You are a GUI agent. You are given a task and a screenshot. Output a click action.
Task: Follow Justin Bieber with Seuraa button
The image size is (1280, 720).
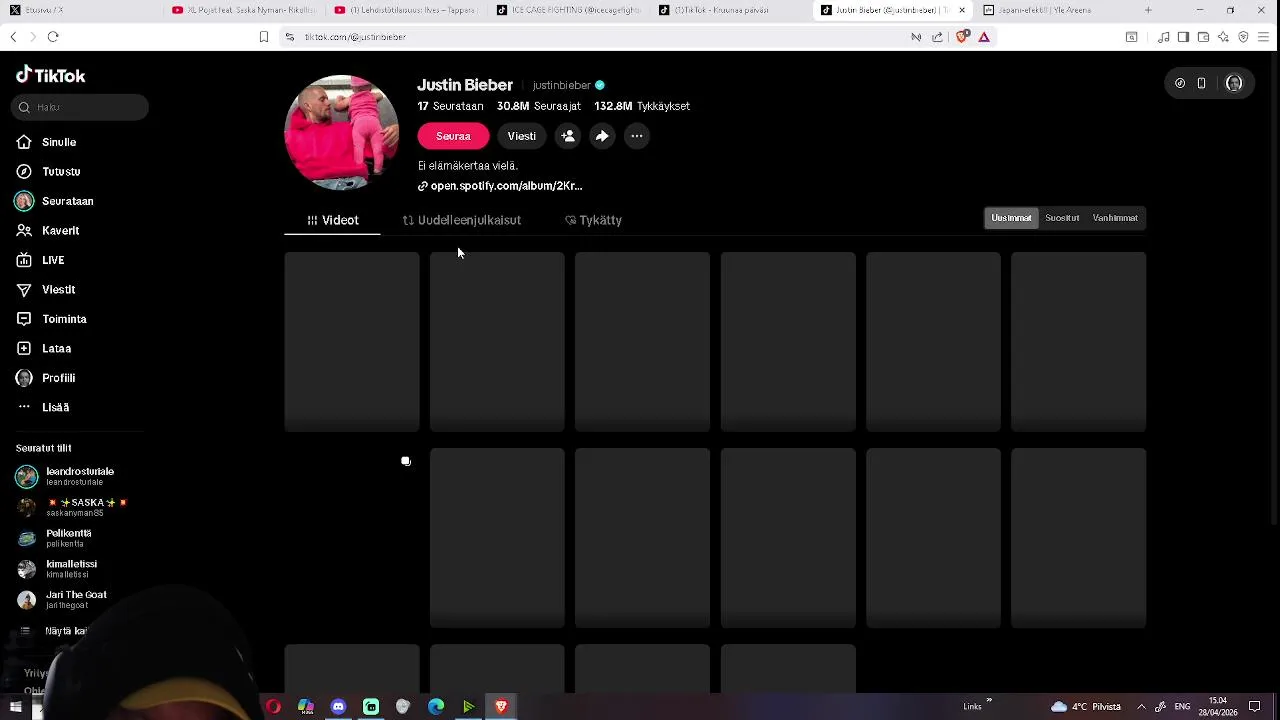coord(453,136)
